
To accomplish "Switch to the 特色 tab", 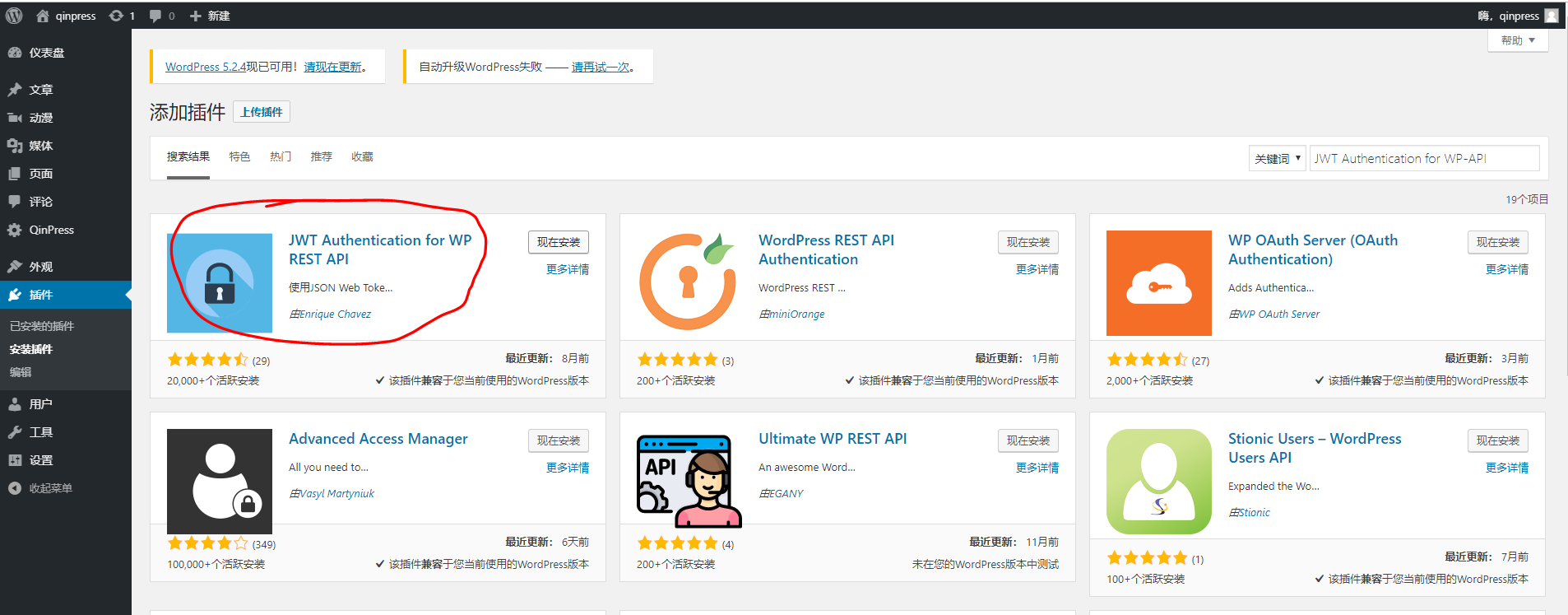I will (x=239, y=156).
